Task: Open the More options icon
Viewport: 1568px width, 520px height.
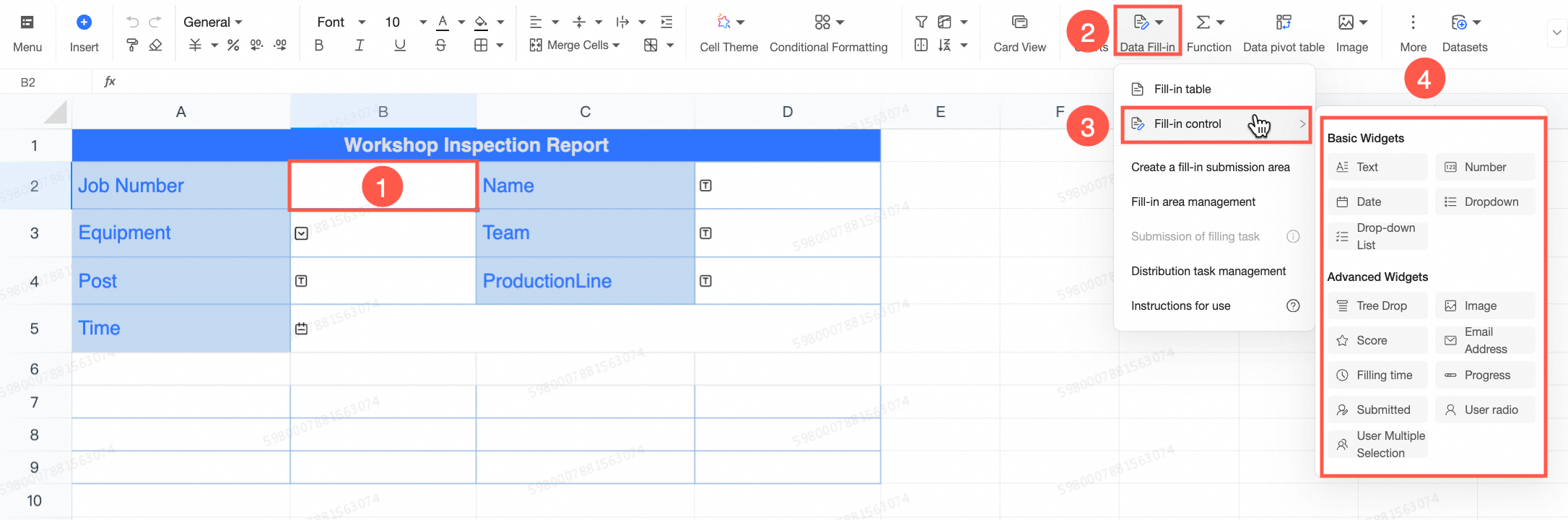Action: tap(1413, 22)
